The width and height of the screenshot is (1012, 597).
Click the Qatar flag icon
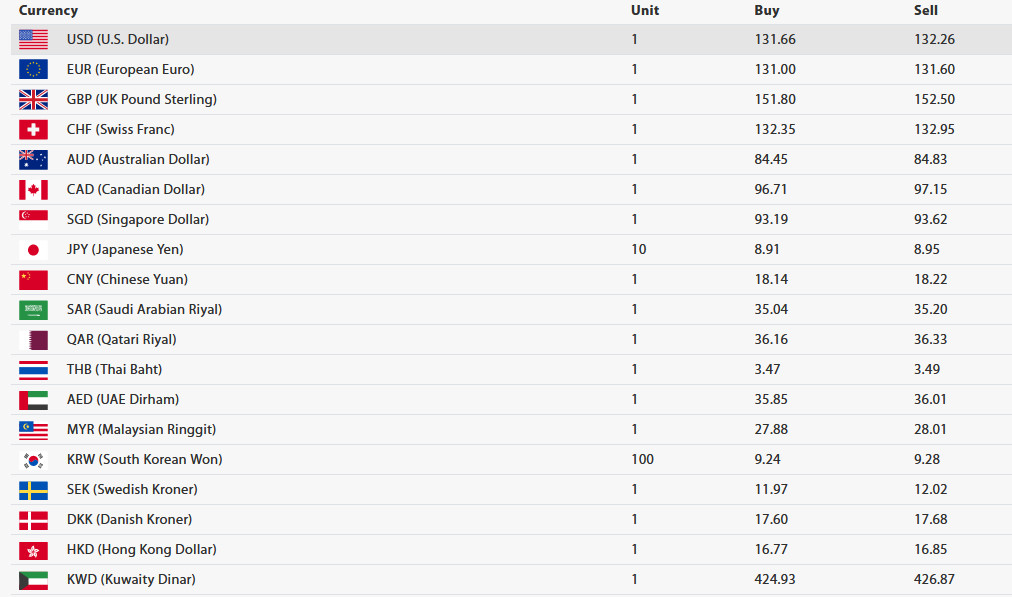point(34,339)
